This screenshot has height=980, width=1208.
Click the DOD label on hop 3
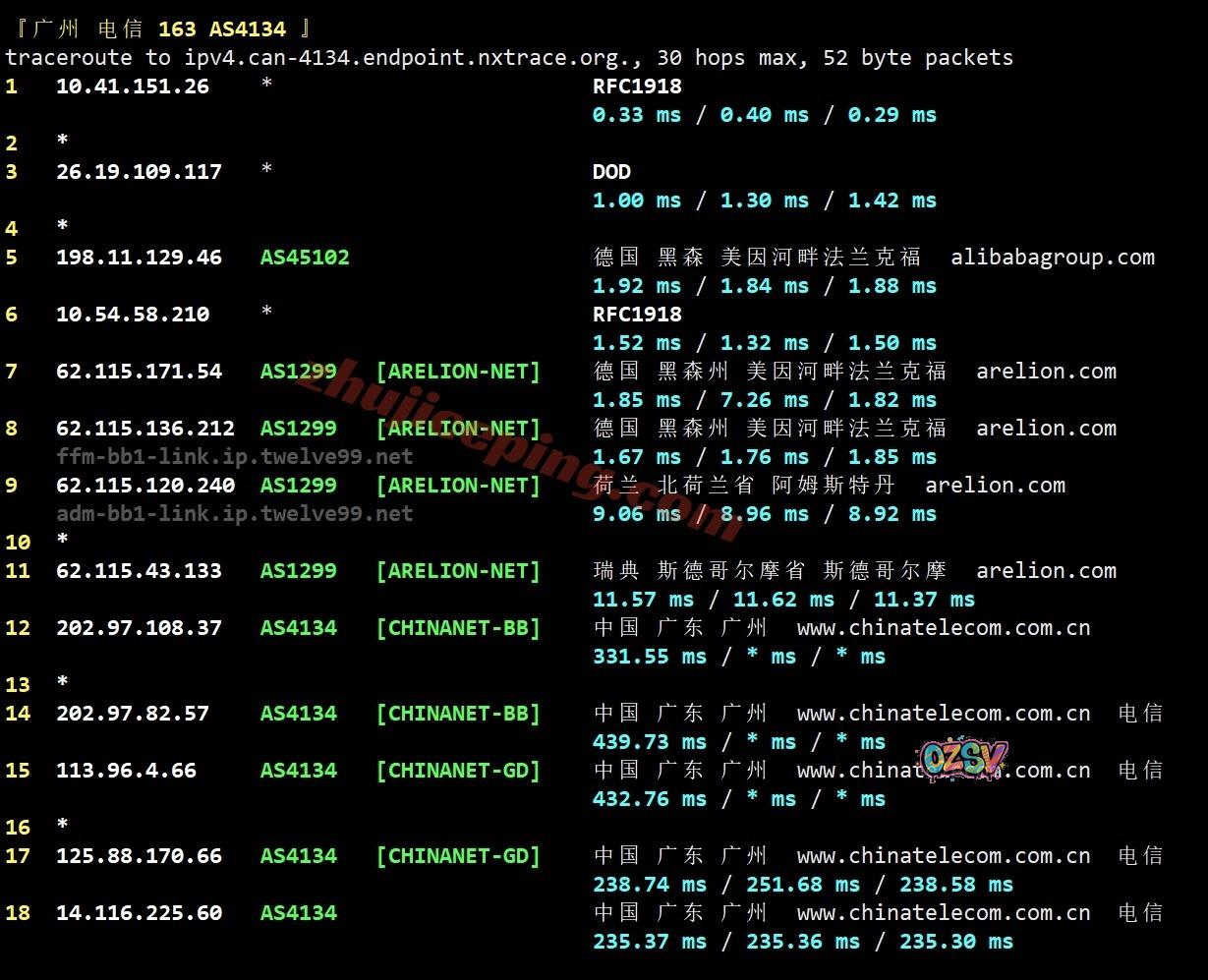[x=611, y=172]
